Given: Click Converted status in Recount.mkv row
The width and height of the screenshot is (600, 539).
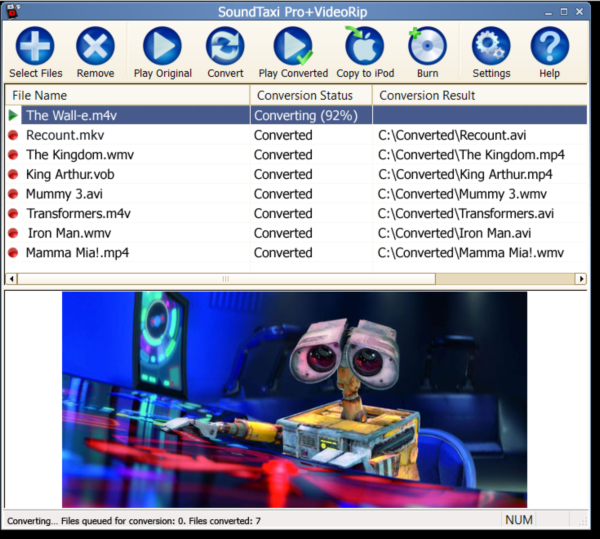Looking at the screenshot, I should point(283,135).
